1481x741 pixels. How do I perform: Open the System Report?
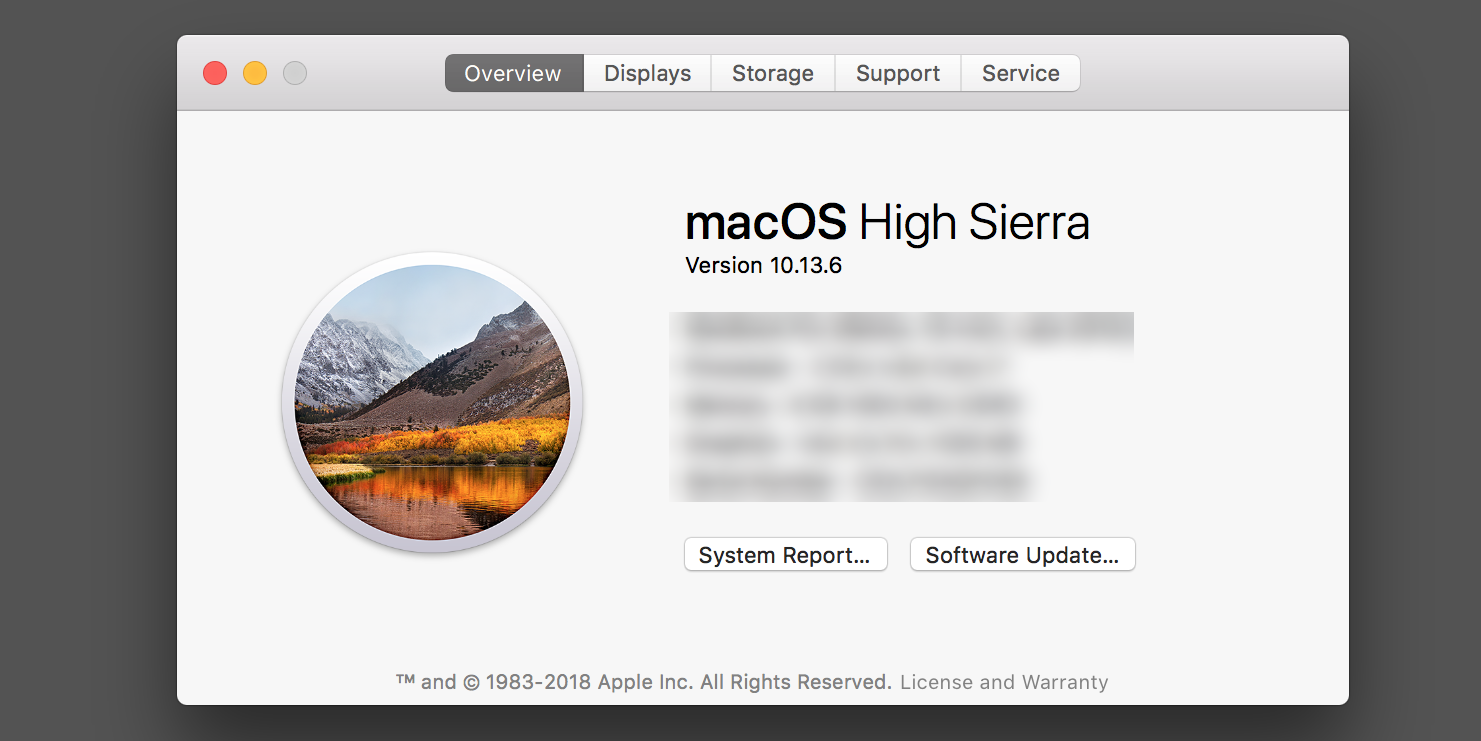786,555
